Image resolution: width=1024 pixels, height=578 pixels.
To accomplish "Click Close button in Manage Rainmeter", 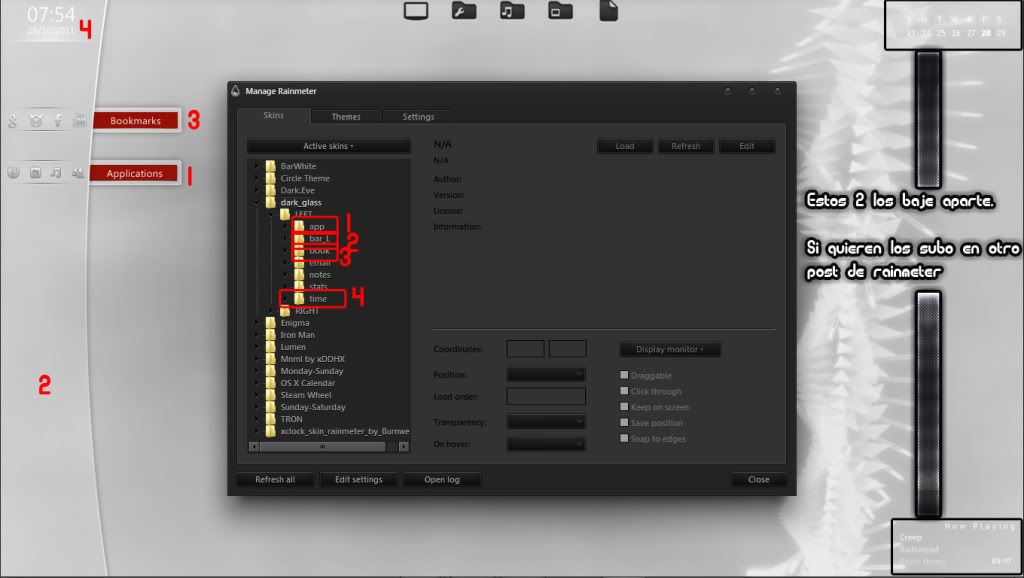I will click(x=759, y=479).
